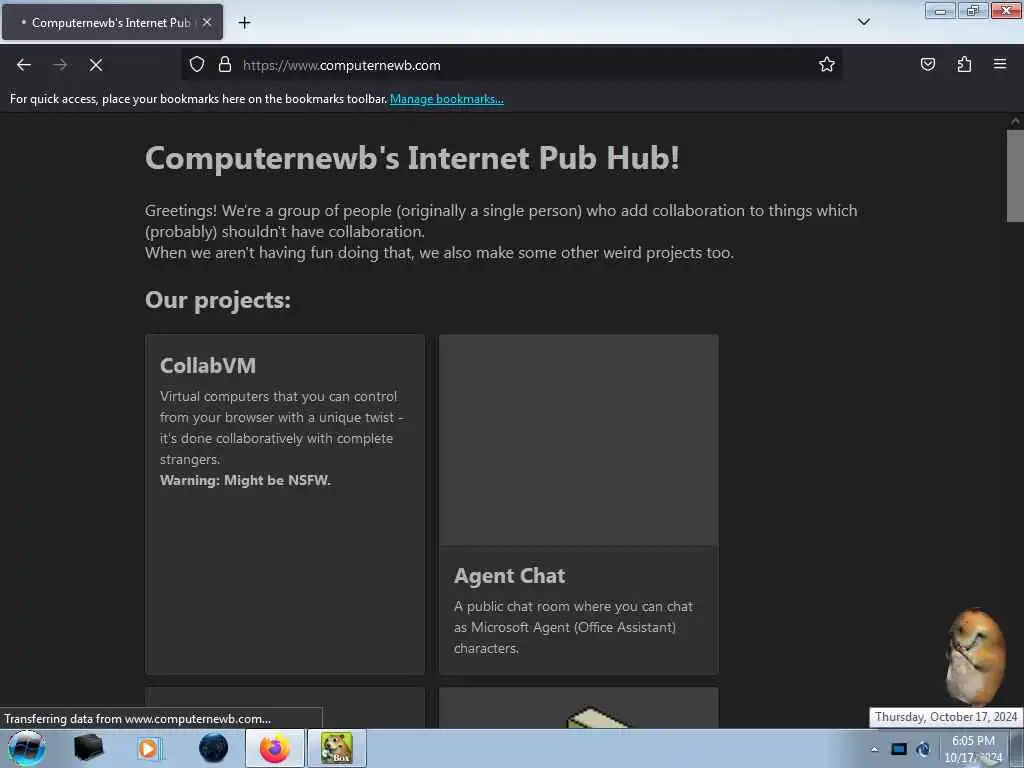Click the Our projects heading
The width and height of the screenshot is (1024, 768).
[217, 300]
